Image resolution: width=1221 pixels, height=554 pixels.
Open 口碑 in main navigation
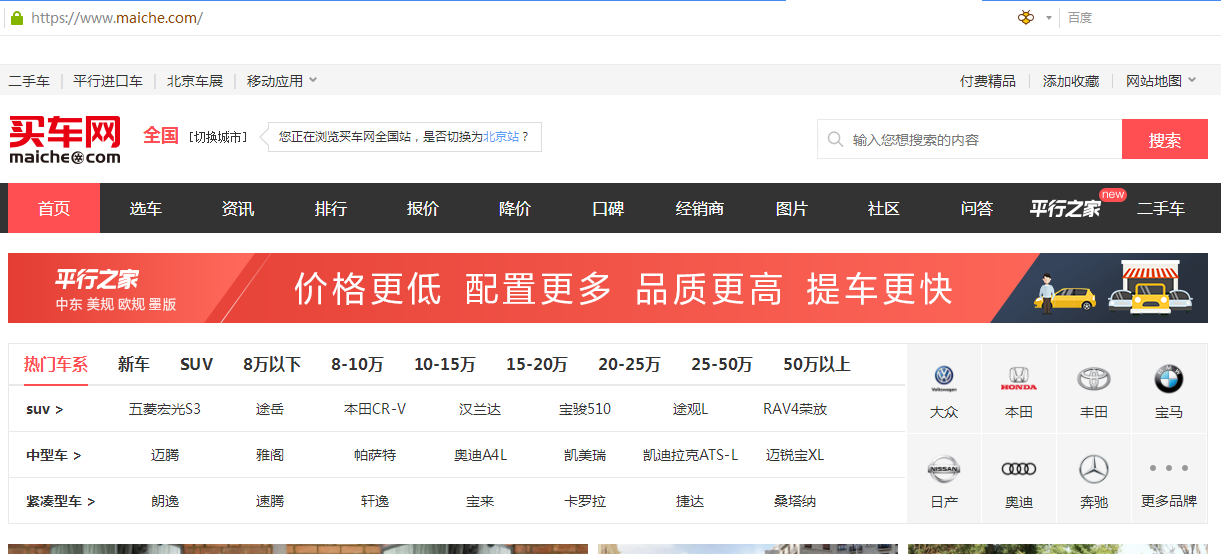(x=608, y=208)
